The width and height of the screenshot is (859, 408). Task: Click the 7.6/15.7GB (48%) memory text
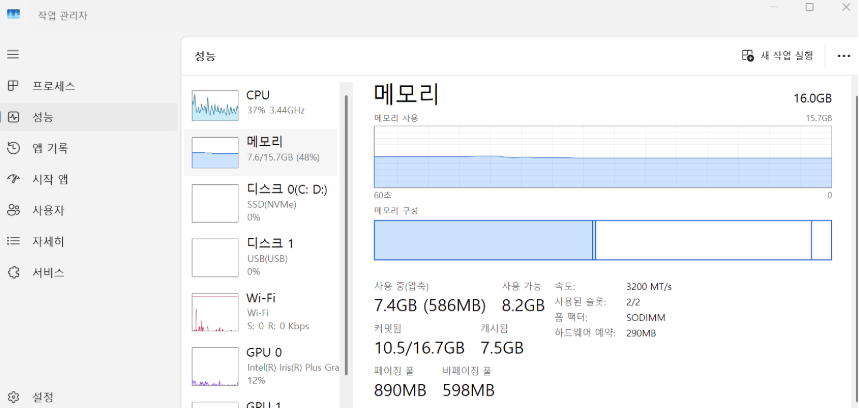(x=283, y=157)
